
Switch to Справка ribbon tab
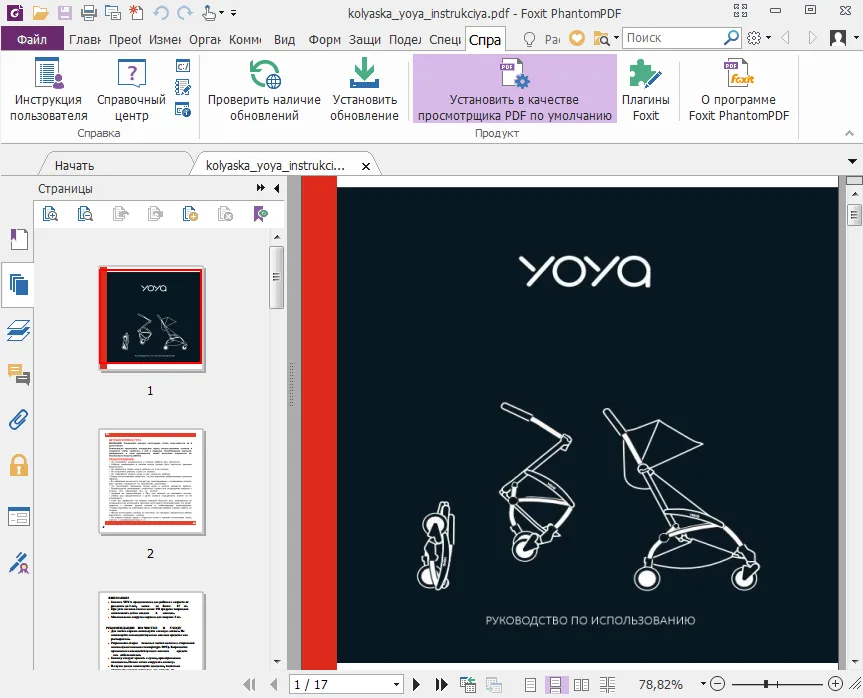click(484, 40)
